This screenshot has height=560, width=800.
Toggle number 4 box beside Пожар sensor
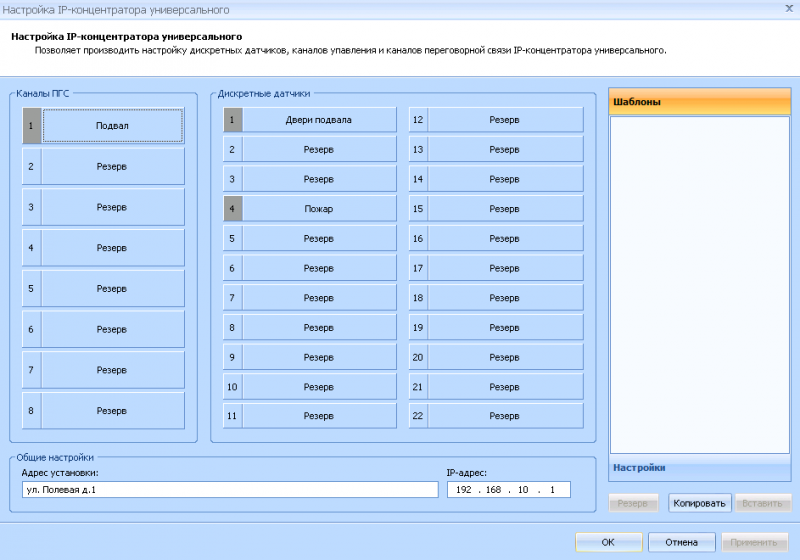[232, 209]
